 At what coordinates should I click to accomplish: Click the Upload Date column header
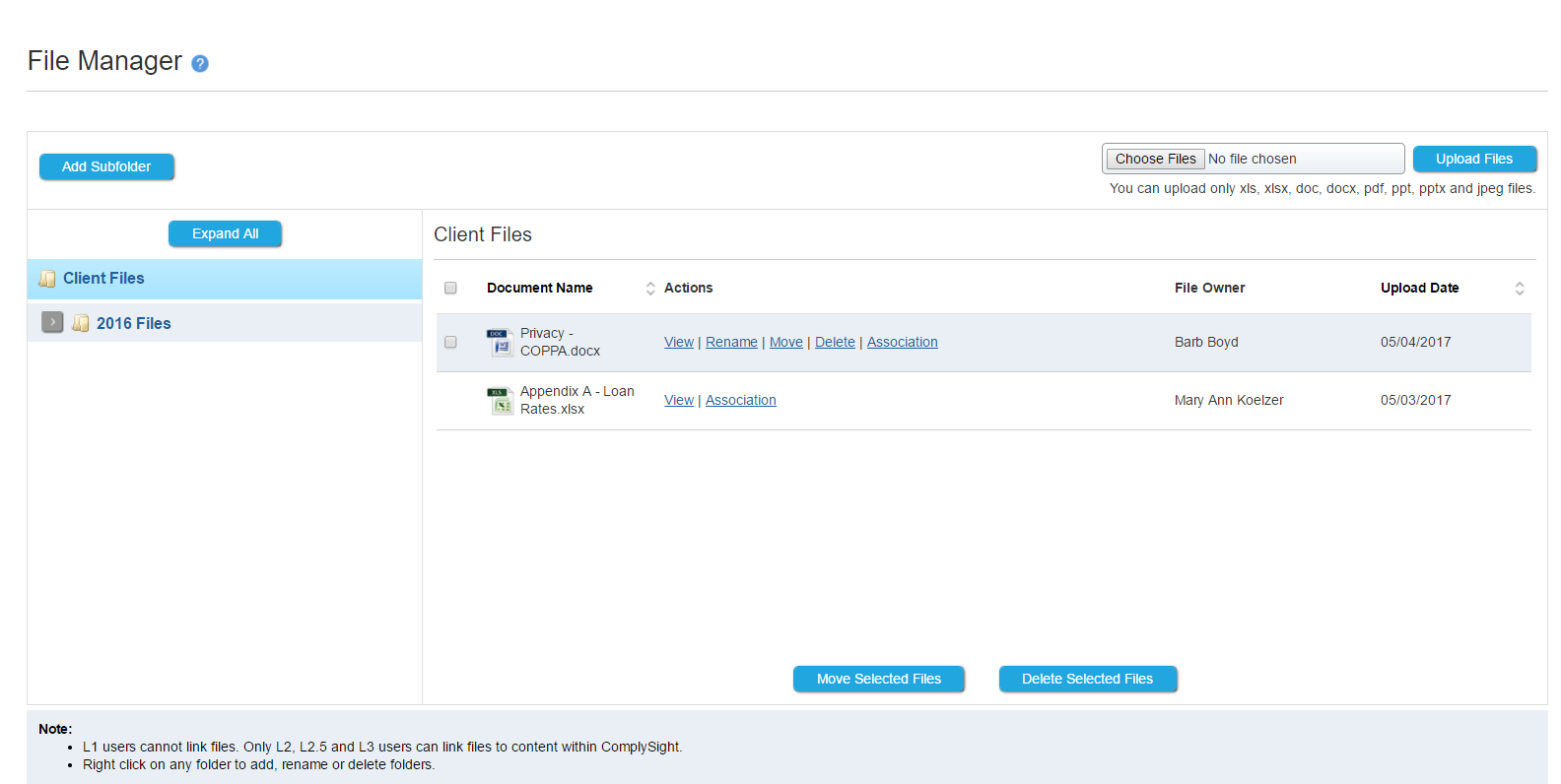click(x=1419, y=288)
